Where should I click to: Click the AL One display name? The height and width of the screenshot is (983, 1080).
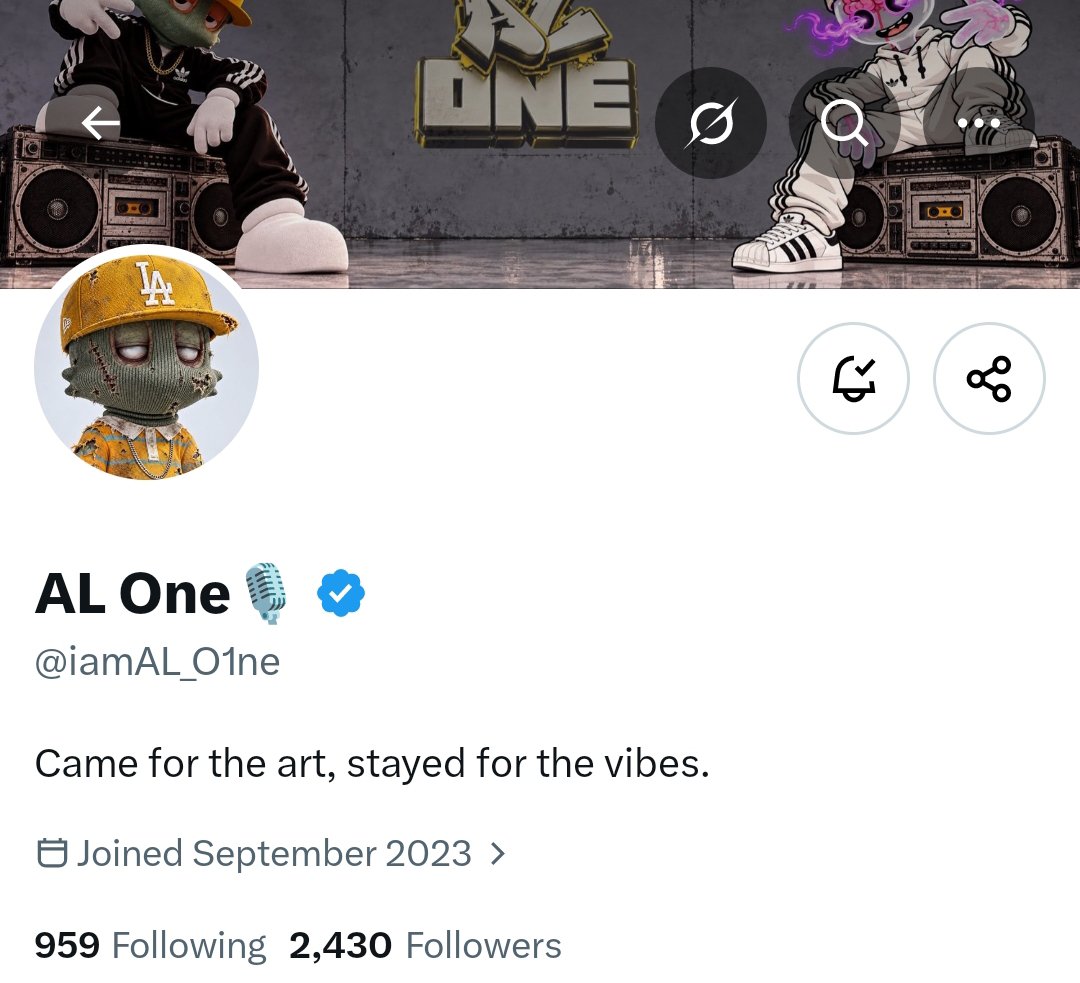[132, 593]
